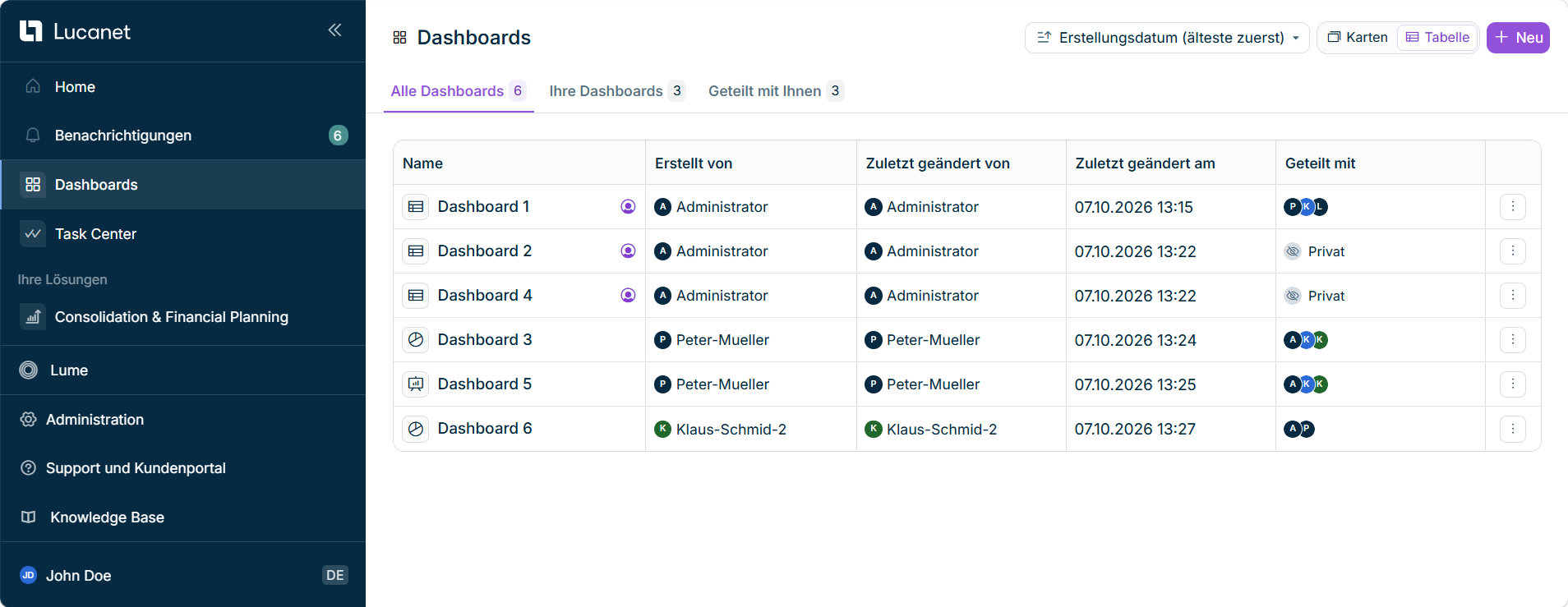Open Task Center in the sidebar

point(183,234)
